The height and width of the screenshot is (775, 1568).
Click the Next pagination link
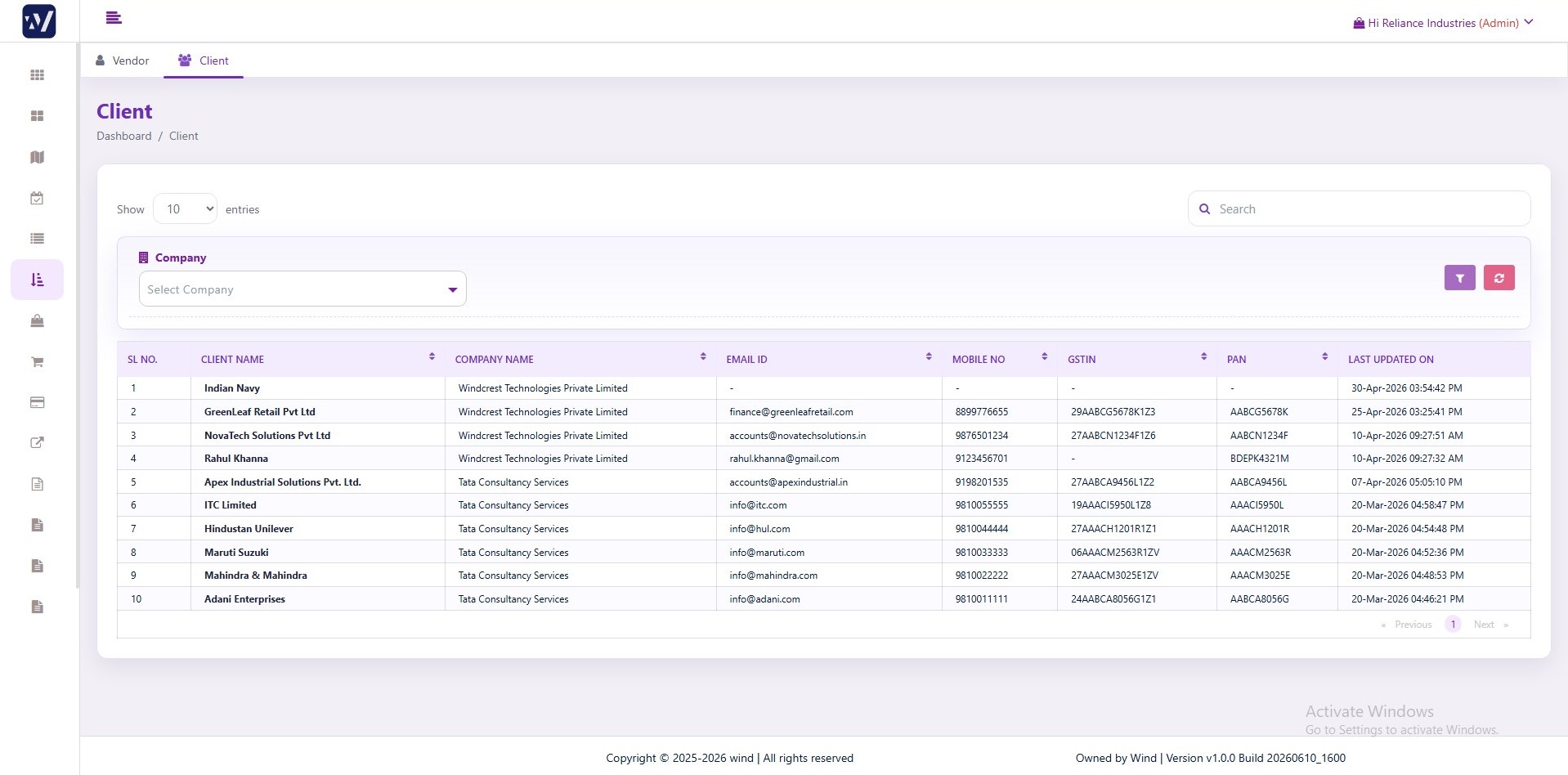[x=1484, y=625]
